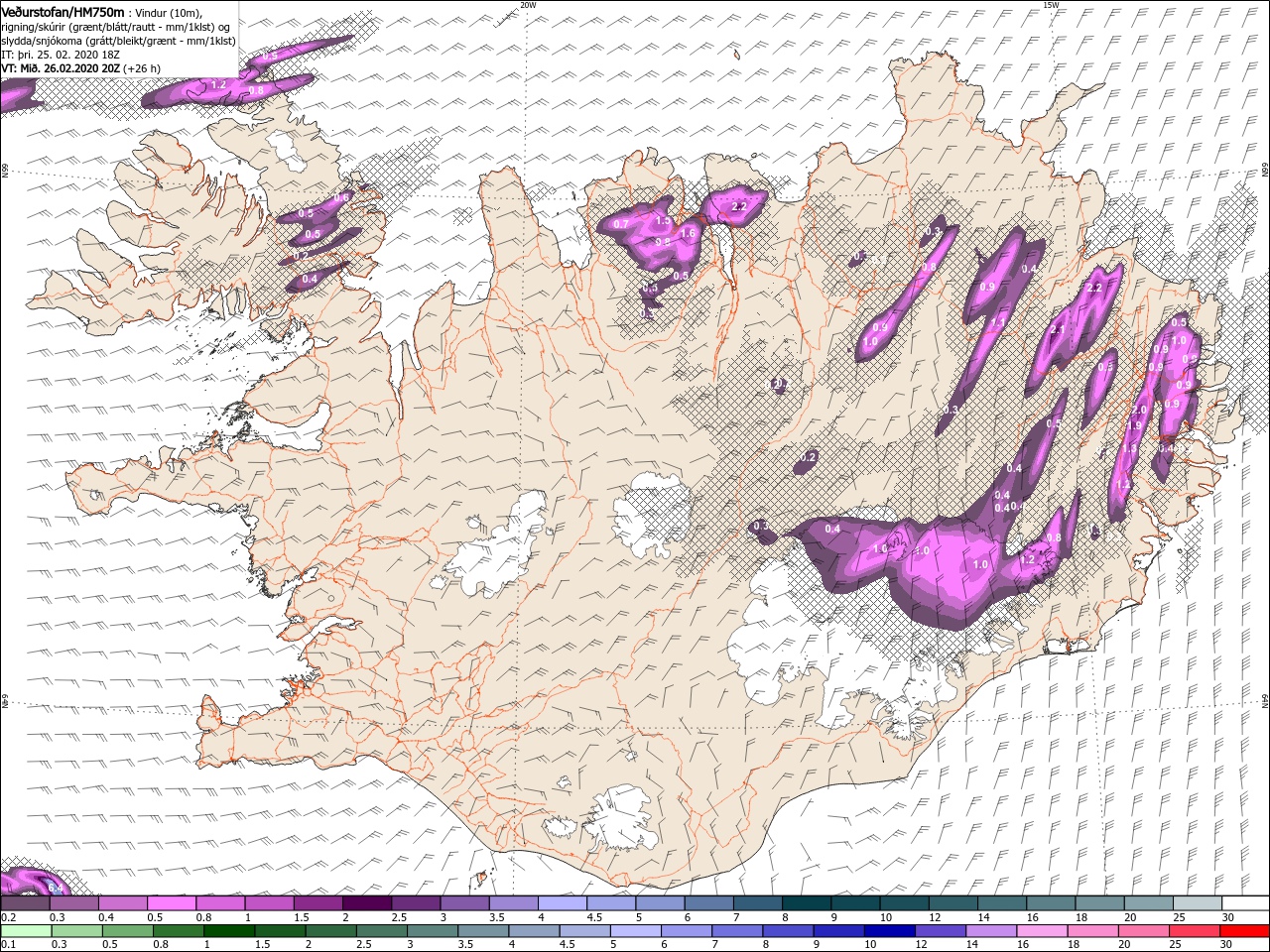This screenshot has width=1270, height=952.
Task: Click the lavender snow swatch between 4 and 4.5
Action: (x=562, y=903)
